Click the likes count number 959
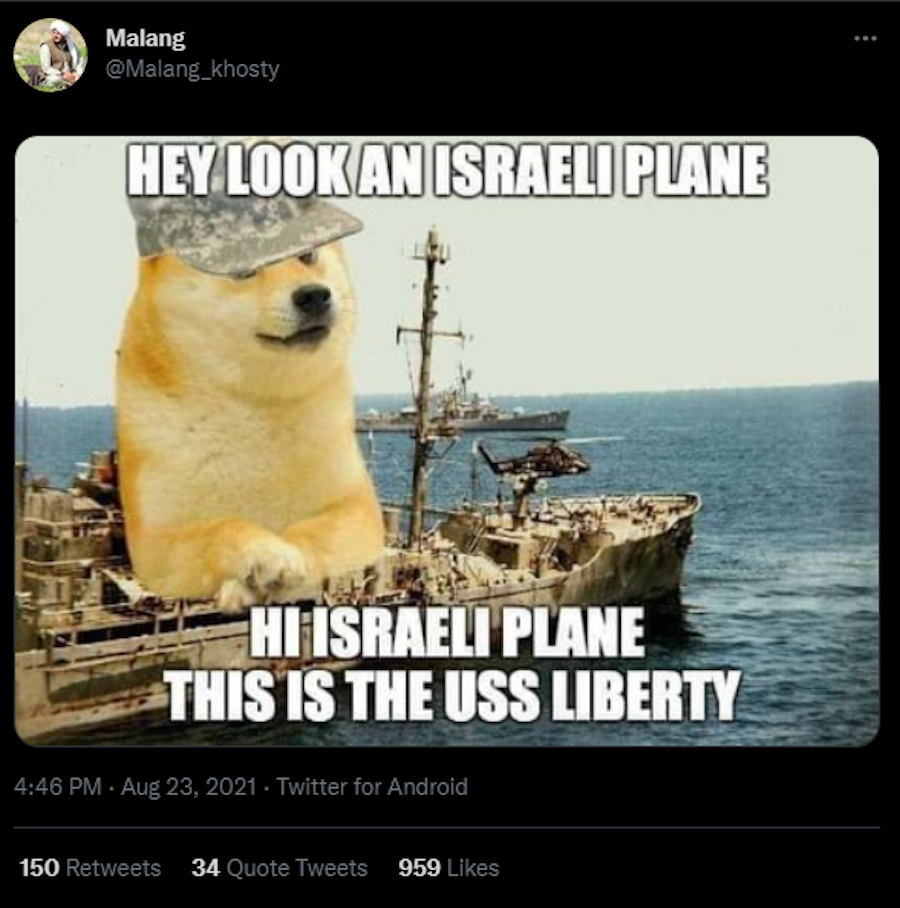This screenshot has width=900, height=908. pyautogui.click(x=419, y=868)
